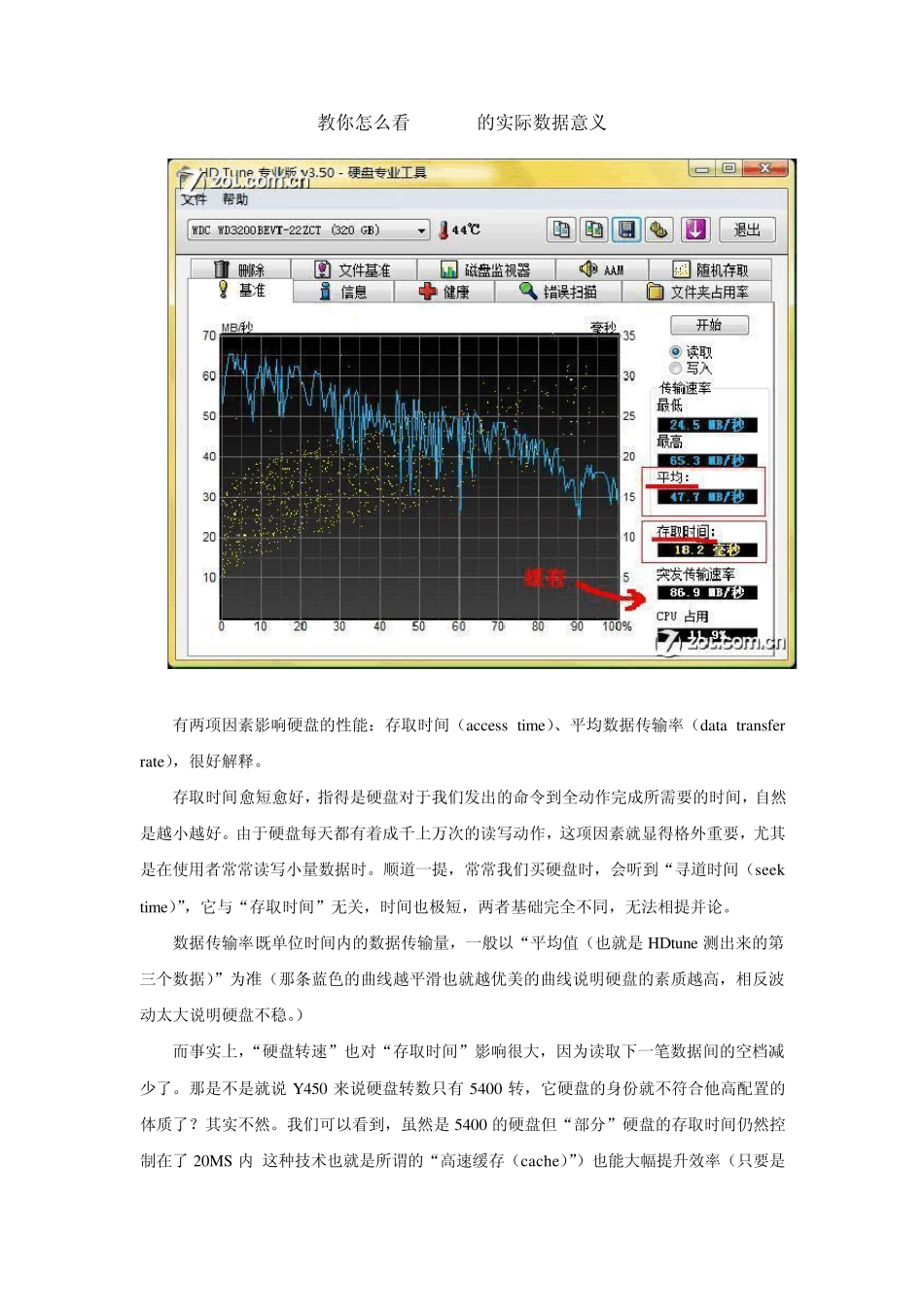The image size is (924, 1307).
Task: Click the access time value 18.2 毫秒
Action: [x=707, y=550]
